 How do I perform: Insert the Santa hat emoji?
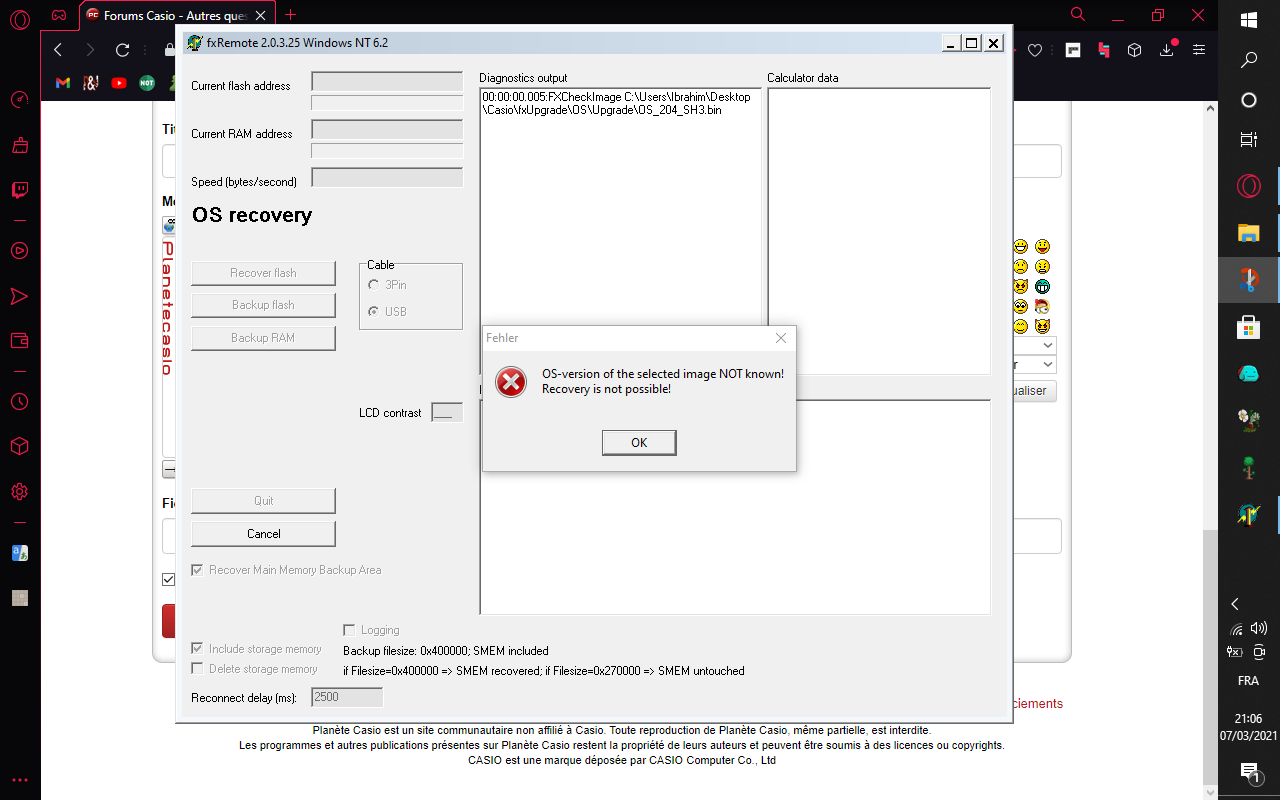1043,306
